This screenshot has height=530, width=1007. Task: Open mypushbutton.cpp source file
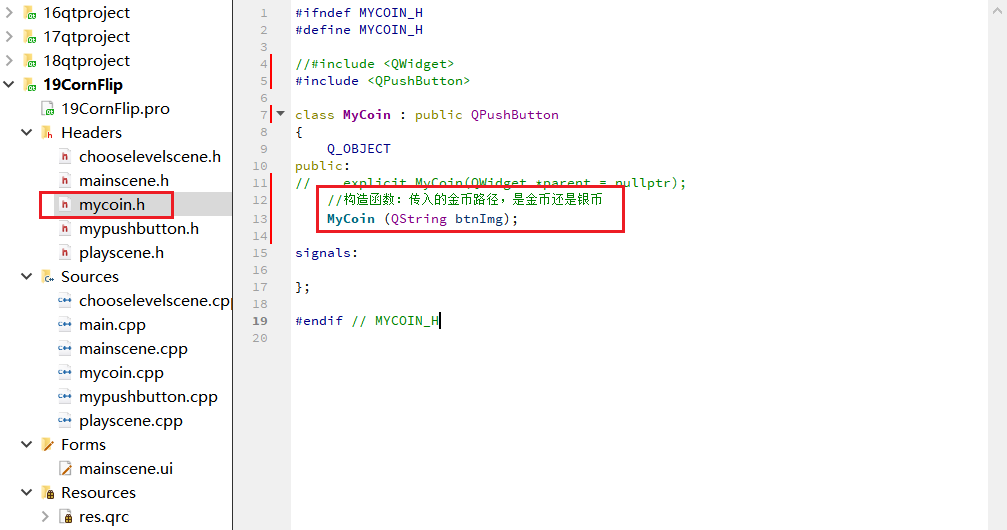(x=148, y=396)
